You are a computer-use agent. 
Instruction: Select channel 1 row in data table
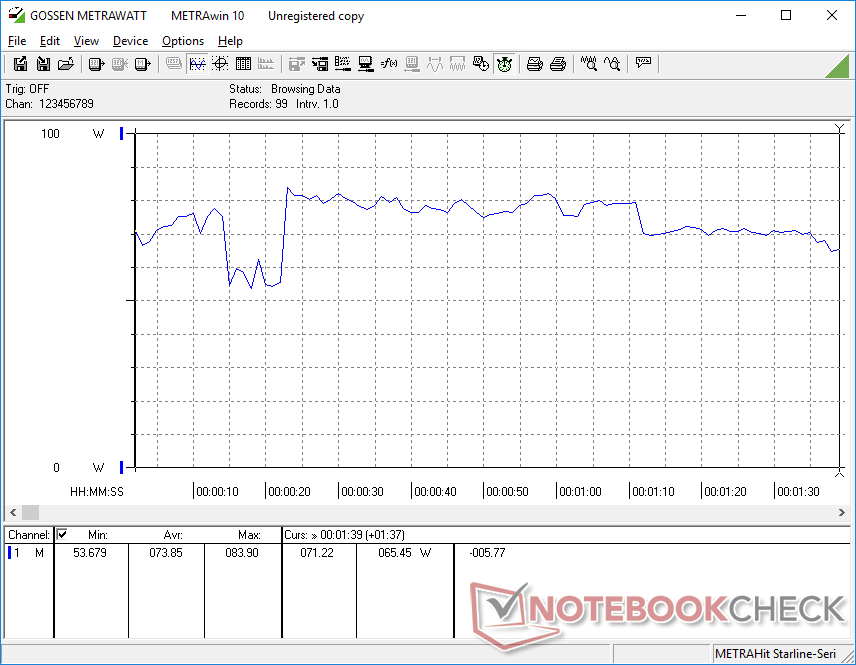pyautogui.click(x=28, y=552)
